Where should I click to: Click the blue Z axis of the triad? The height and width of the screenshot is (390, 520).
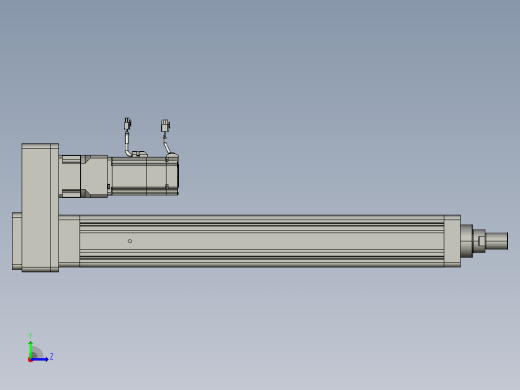[40, 359]
